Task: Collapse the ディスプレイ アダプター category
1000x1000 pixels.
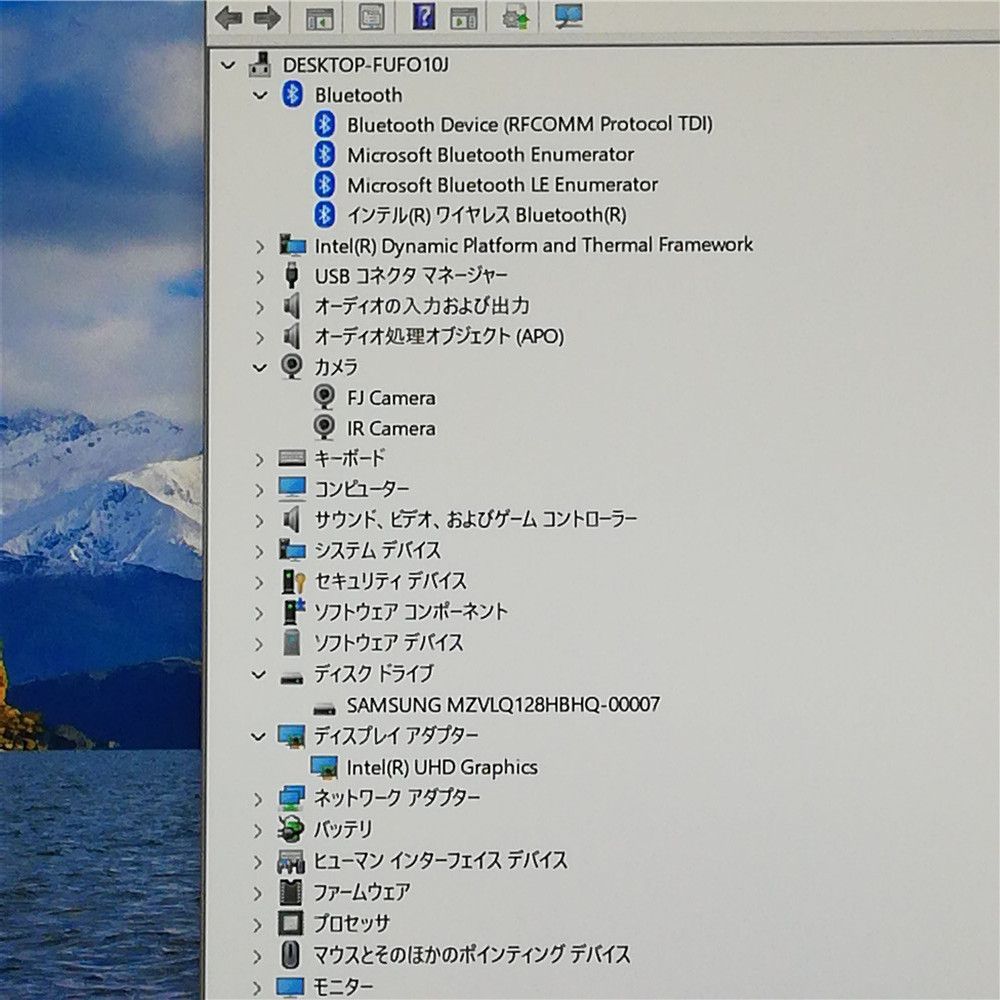Action: 258,737
